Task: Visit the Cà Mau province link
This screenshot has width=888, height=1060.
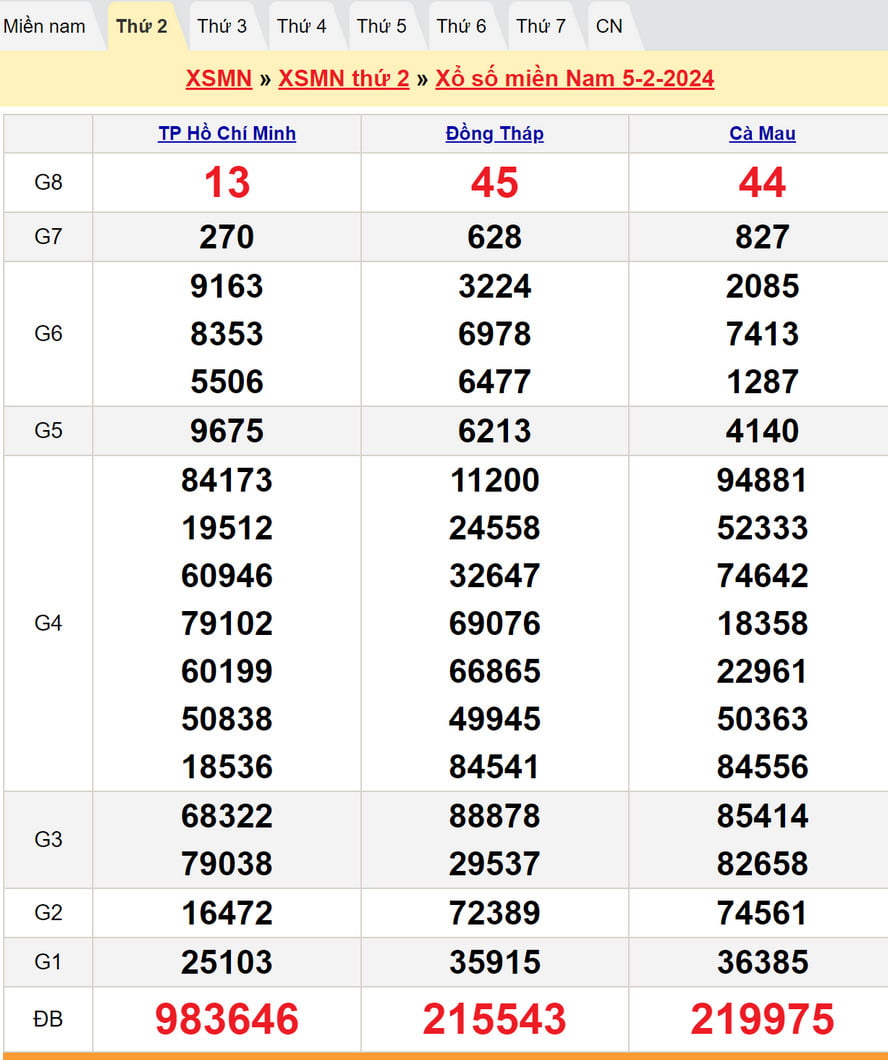Action: pyautogui.click(x=762, y=134)
